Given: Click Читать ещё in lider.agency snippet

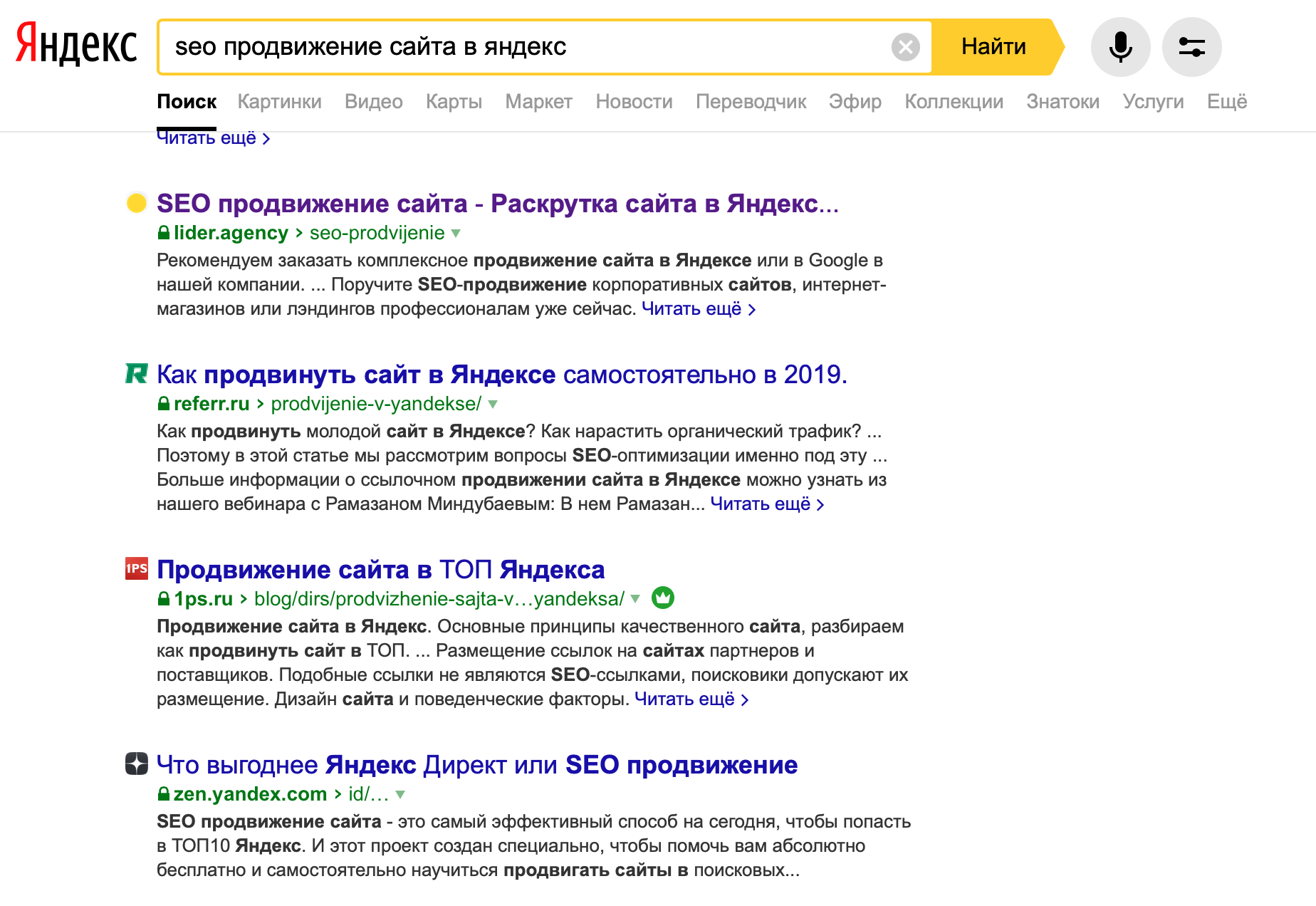Looking at the screenshot, I should point(699,308).
